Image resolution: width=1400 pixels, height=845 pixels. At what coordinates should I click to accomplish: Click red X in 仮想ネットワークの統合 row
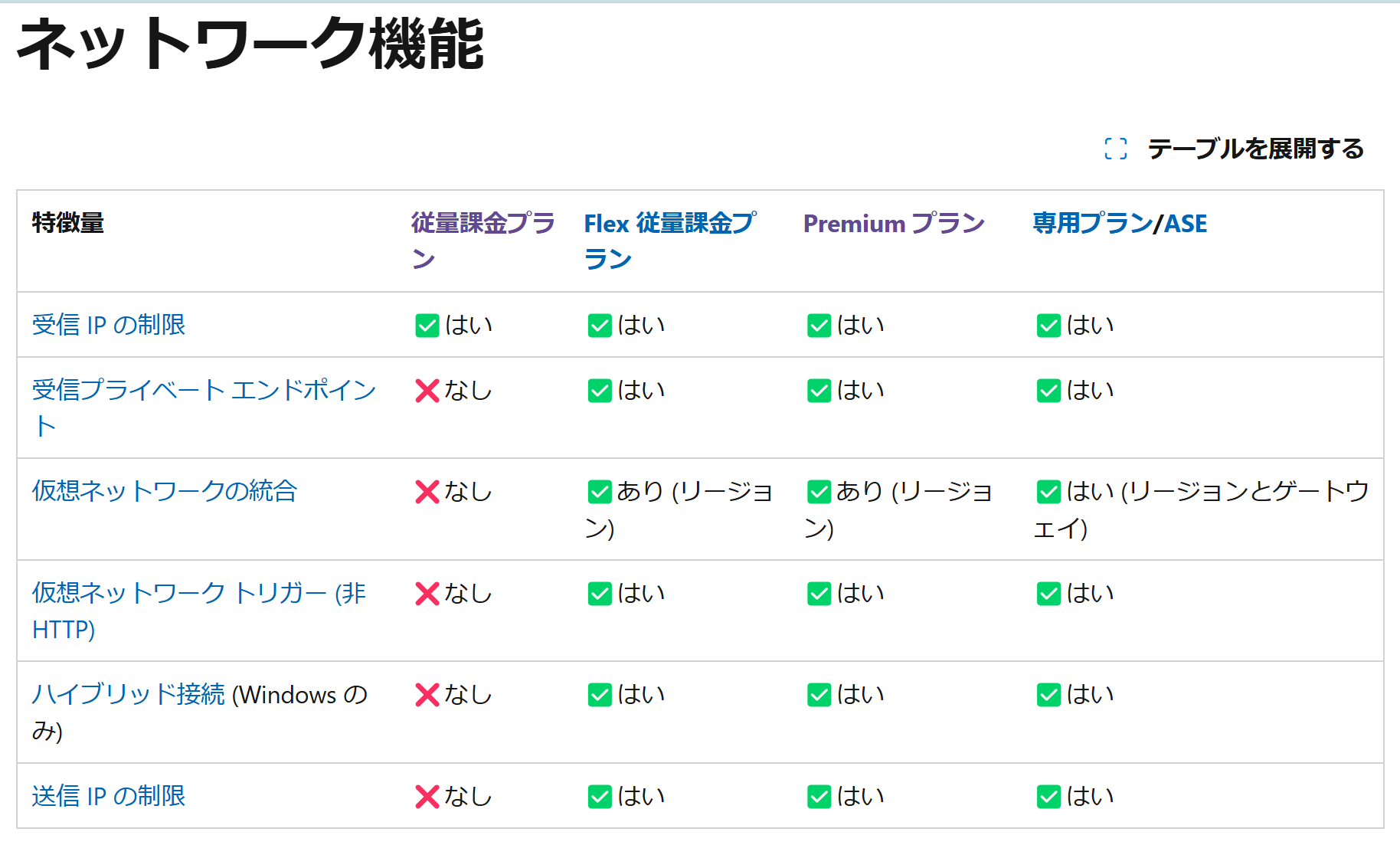[427, 492]
